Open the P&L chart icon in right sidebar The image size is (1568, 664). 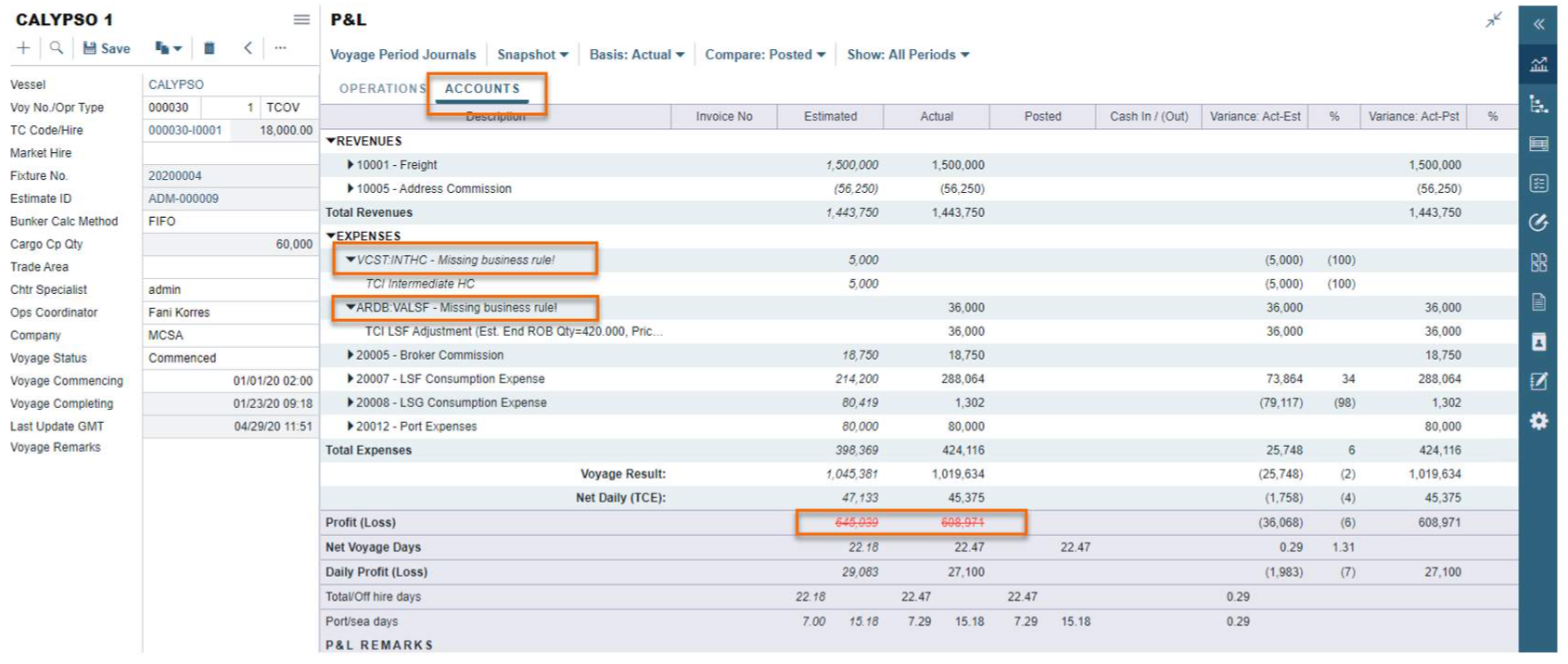tap(1538, 64)
